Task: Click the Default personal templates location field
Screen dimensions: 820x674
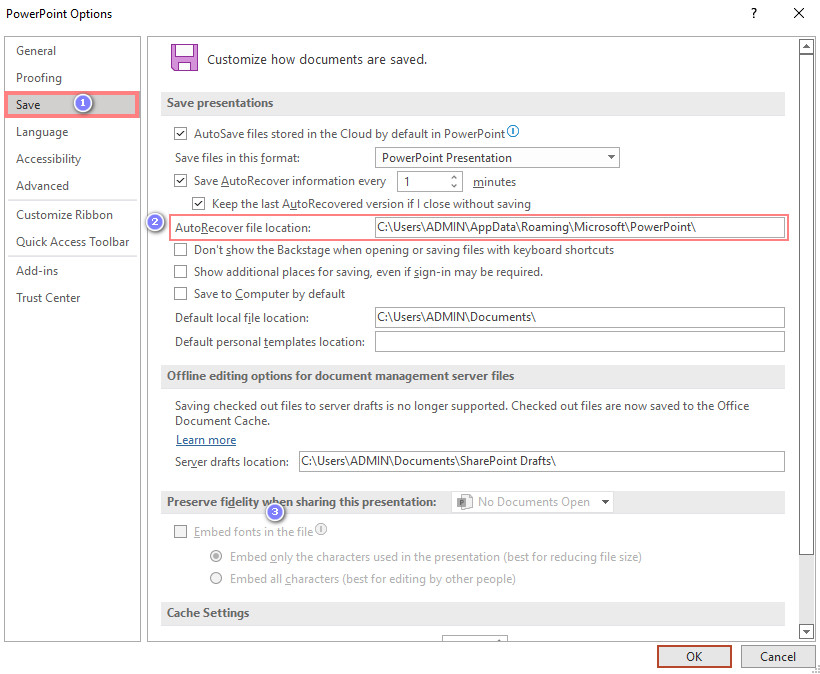Action: pyautogui.click(x=579, y=341)
